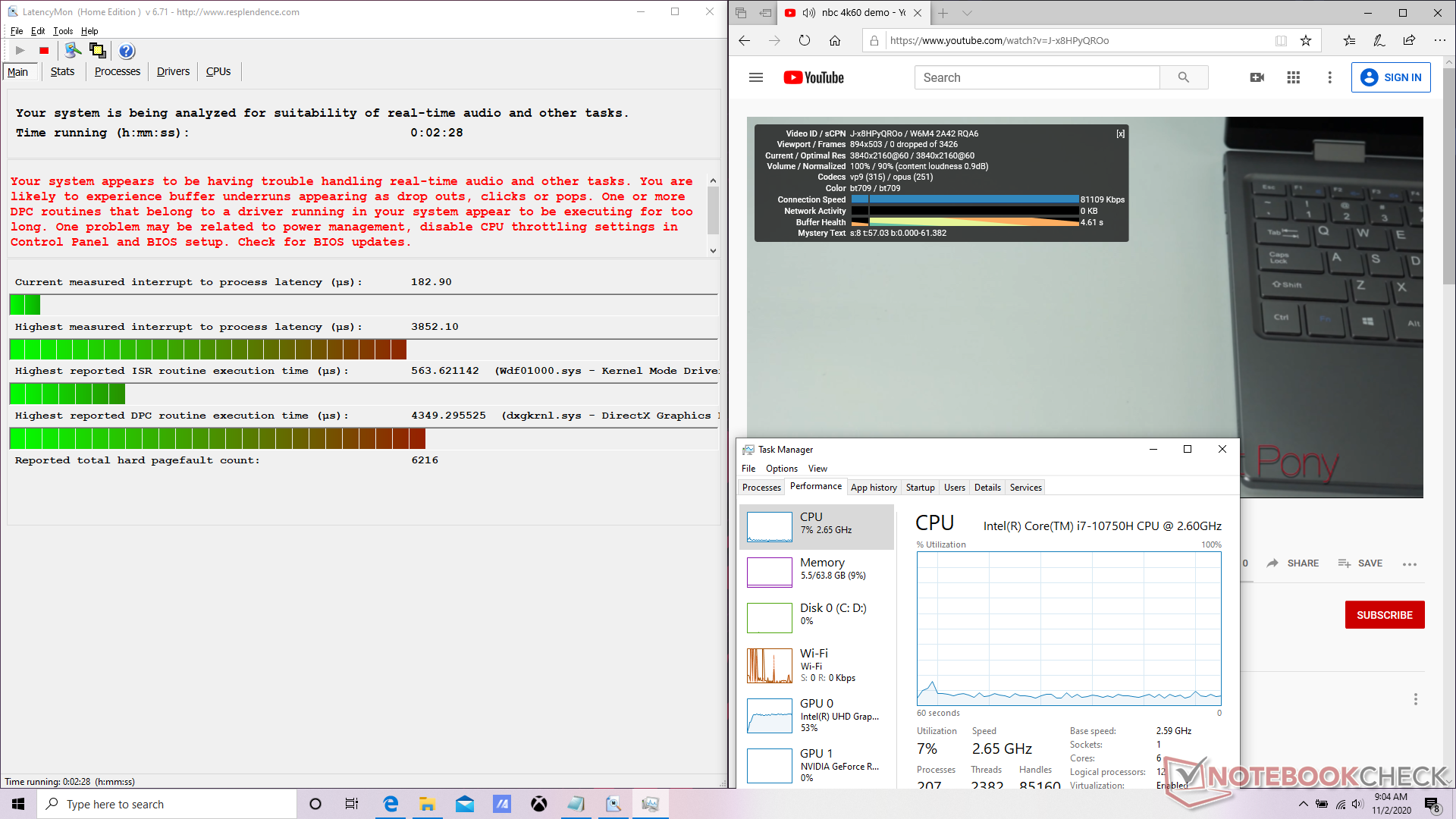
Task: Add page to favorites with star icon
Action: click(1306, 41)
